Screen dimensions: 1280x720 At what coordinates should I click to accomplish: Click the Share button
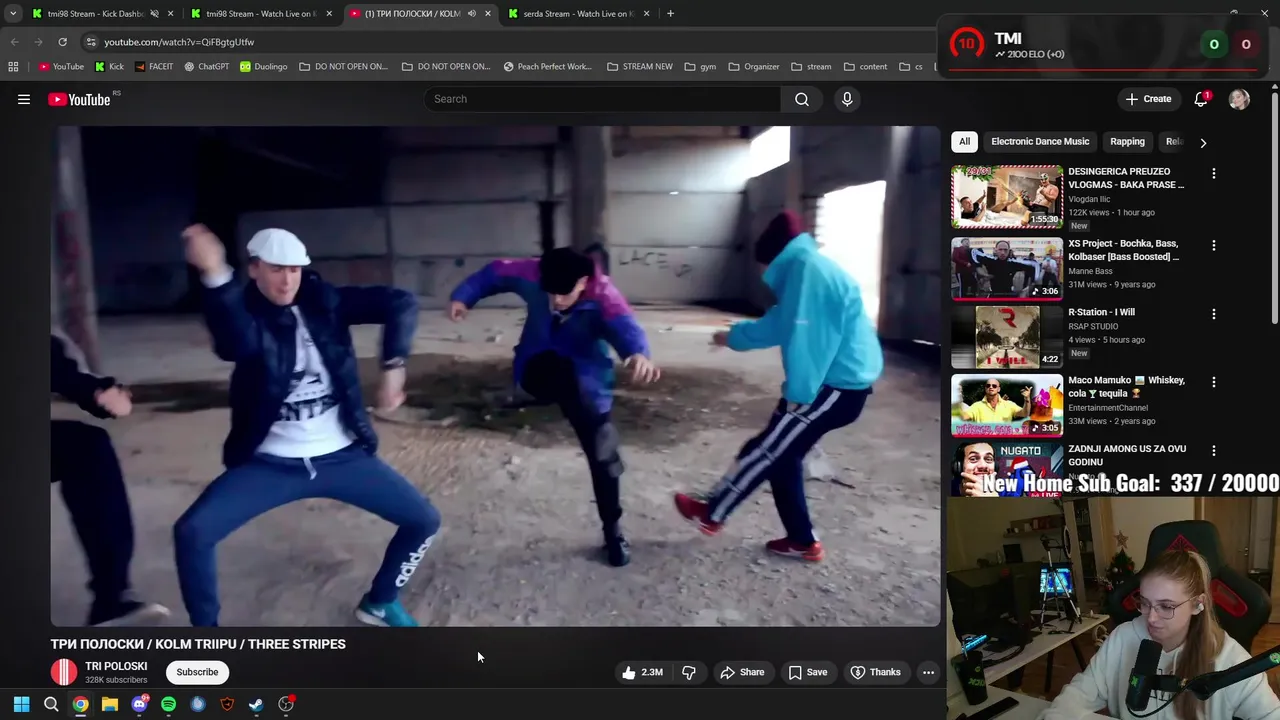[742, 672]
